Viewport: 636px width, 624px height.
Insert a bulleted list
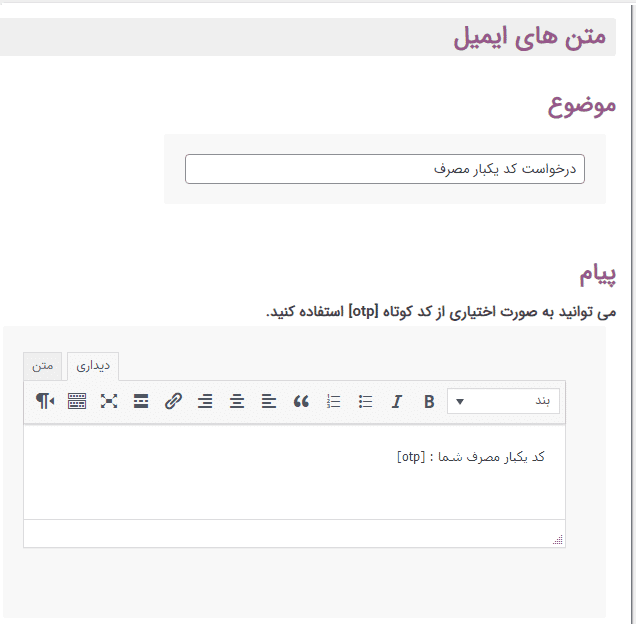(x=365, y=402)
